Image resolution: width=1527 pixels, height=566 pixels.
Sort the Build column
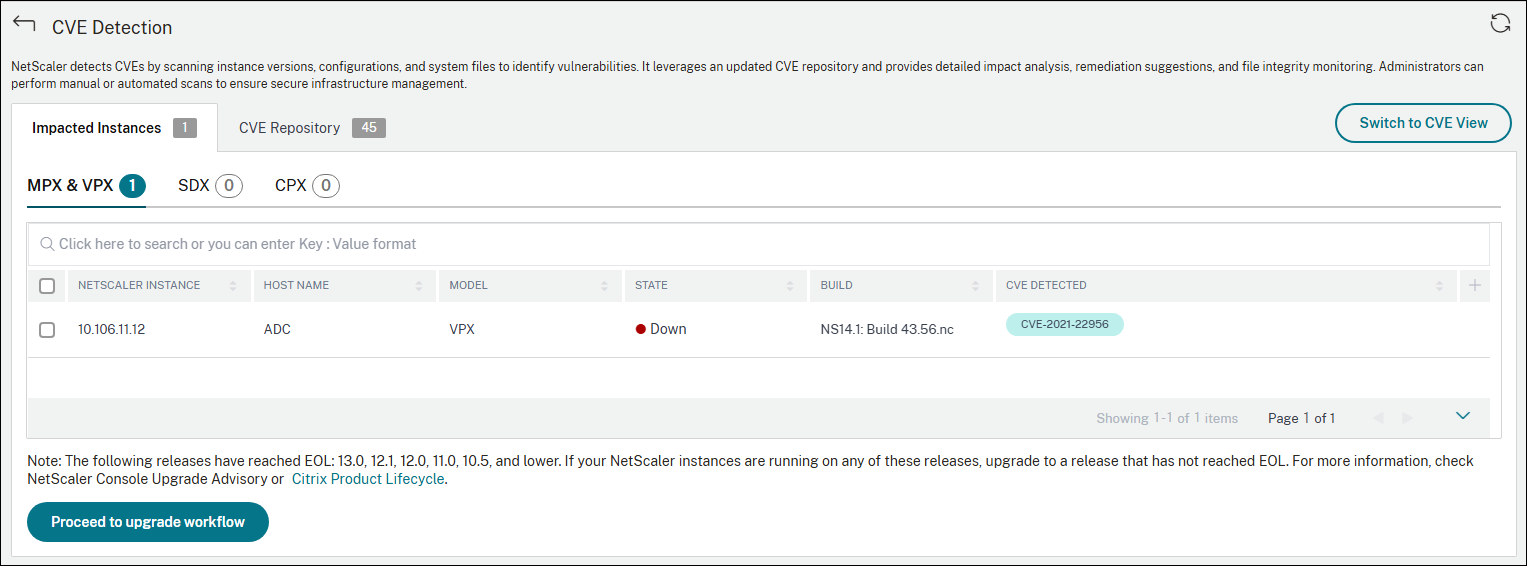975,286
